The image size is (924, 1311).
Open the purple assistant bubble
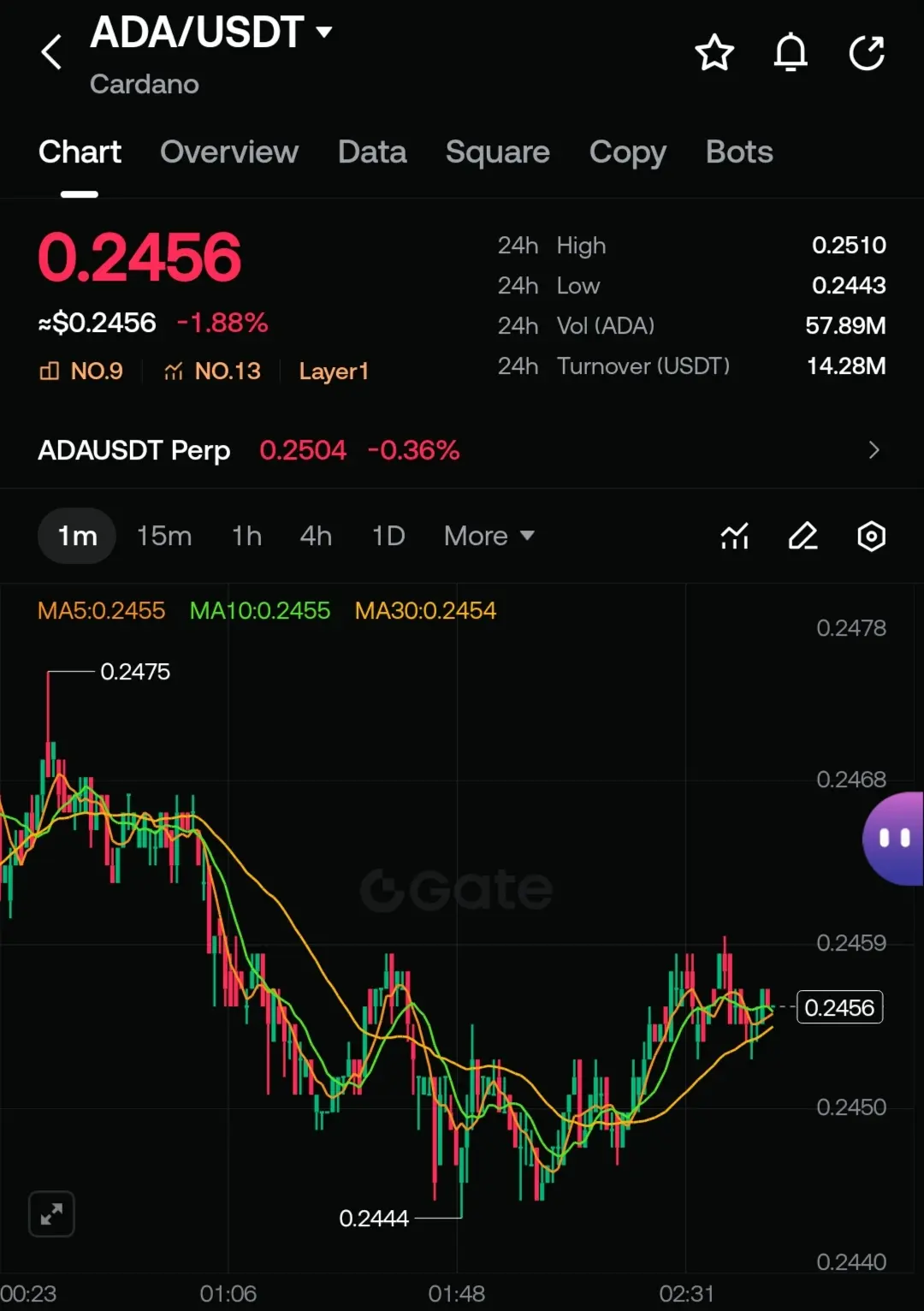point(893,839)
